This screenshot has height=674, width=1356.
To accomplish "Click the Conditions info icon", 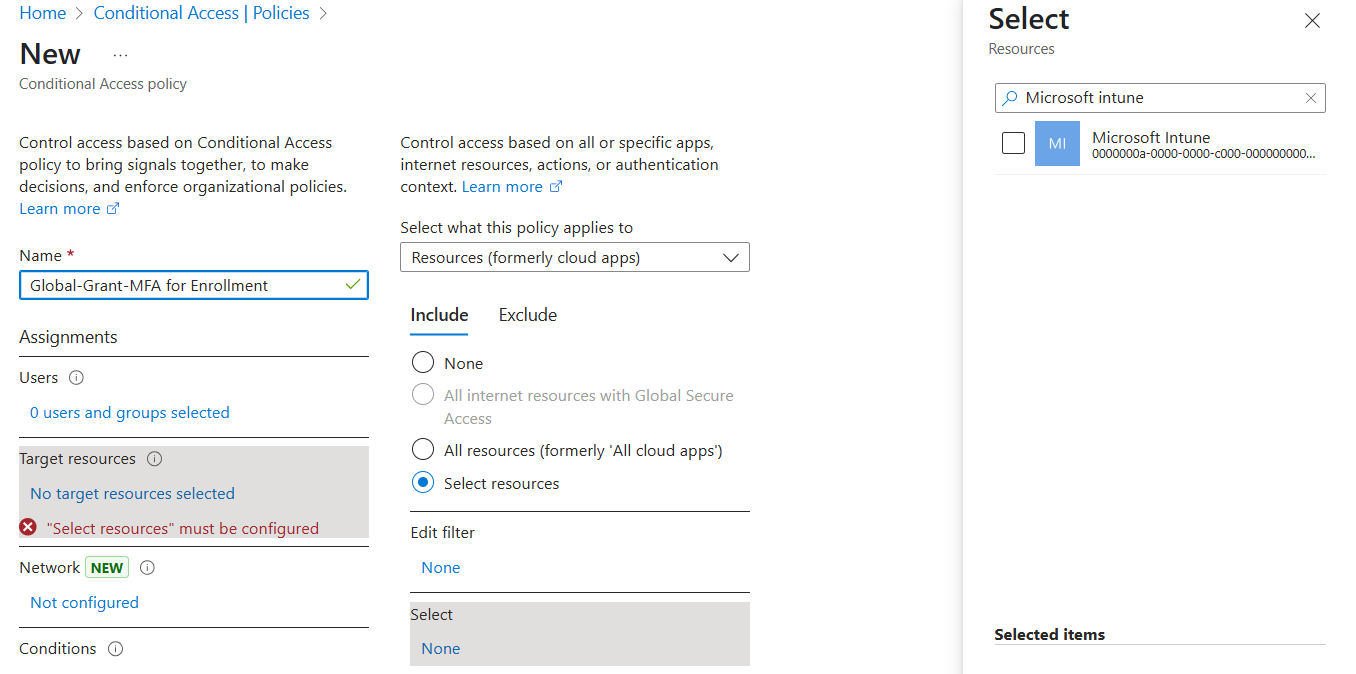I will point(115,648).
